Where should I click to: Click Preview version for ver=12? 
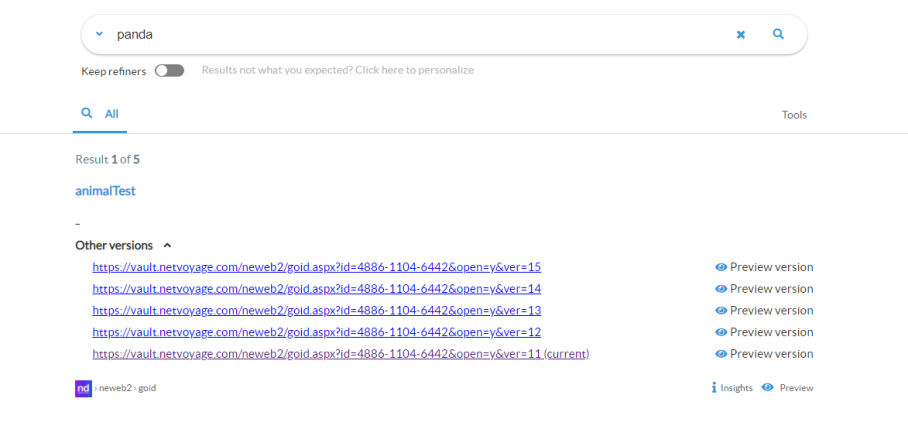[x=770, y=332]
